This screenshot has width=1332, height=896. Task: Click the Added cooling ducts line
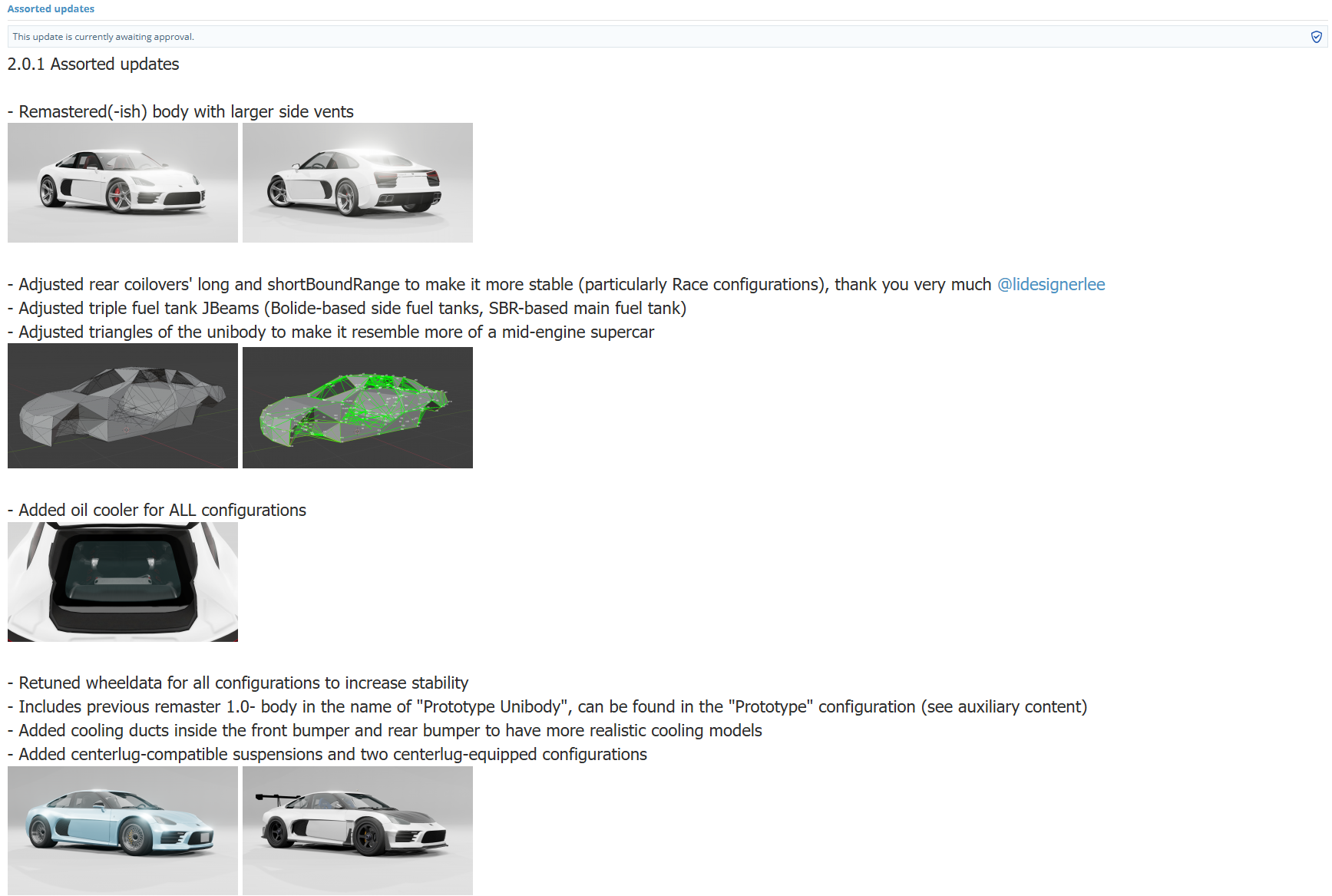pyautogui.click(x=385, y=731)
